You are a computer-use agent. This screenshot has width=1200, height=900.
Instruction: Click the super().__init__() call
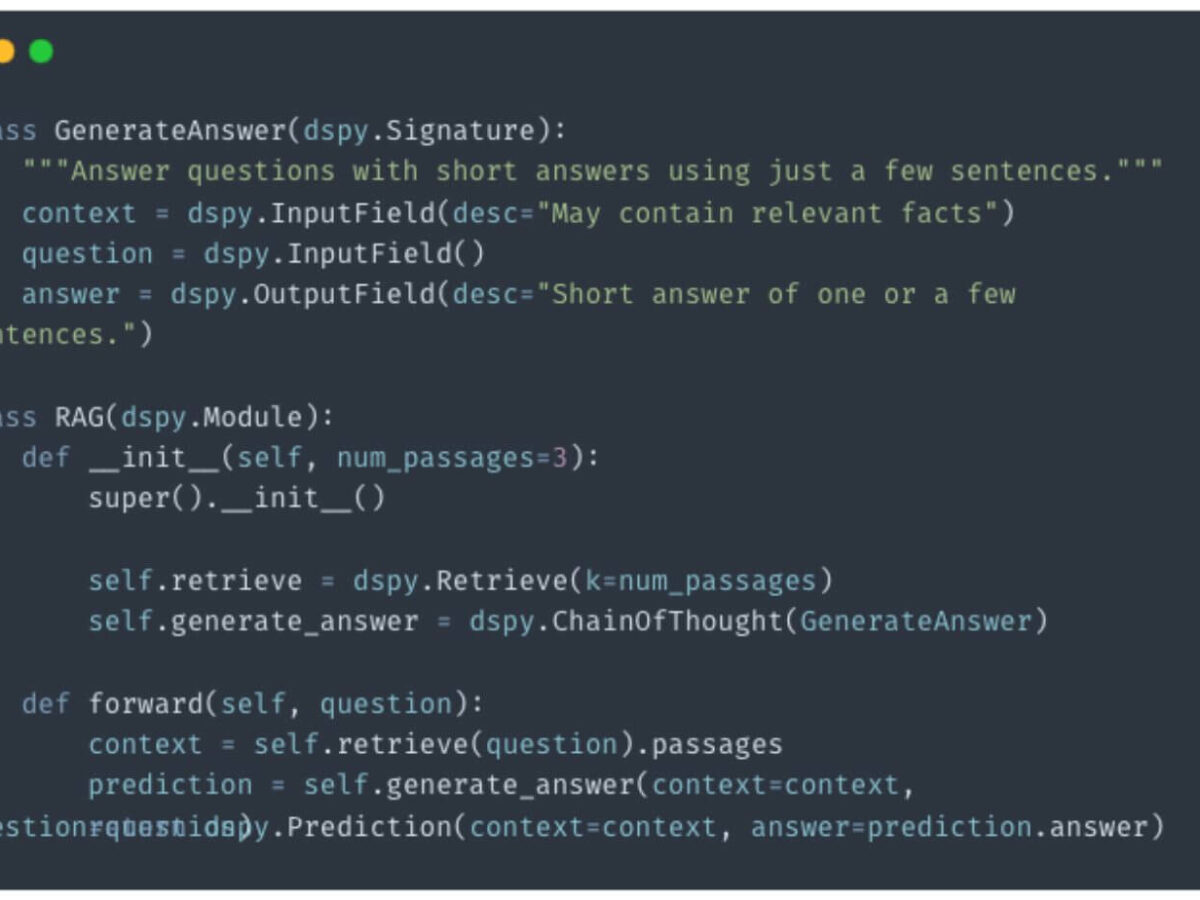pos(236,498)
